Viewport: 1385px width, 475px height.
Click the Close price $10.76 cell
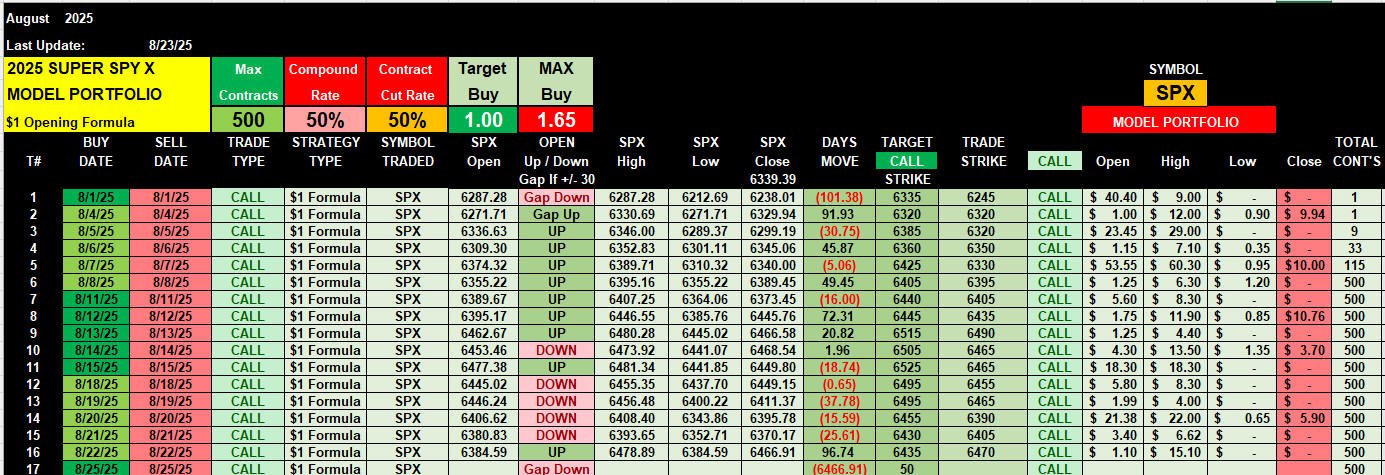tap(1307, 316)
